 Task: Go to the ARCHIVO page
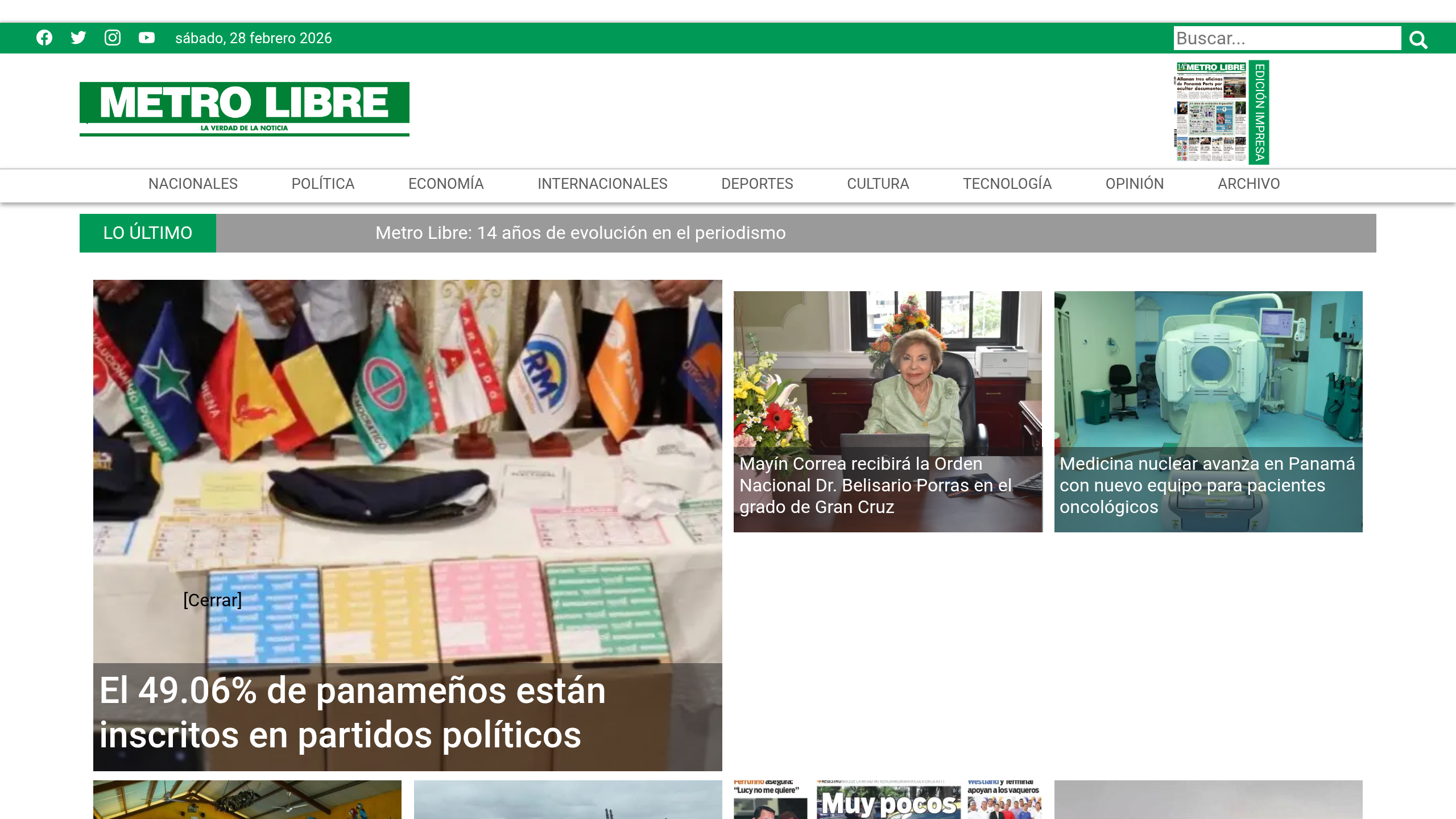pos(1248,184)
